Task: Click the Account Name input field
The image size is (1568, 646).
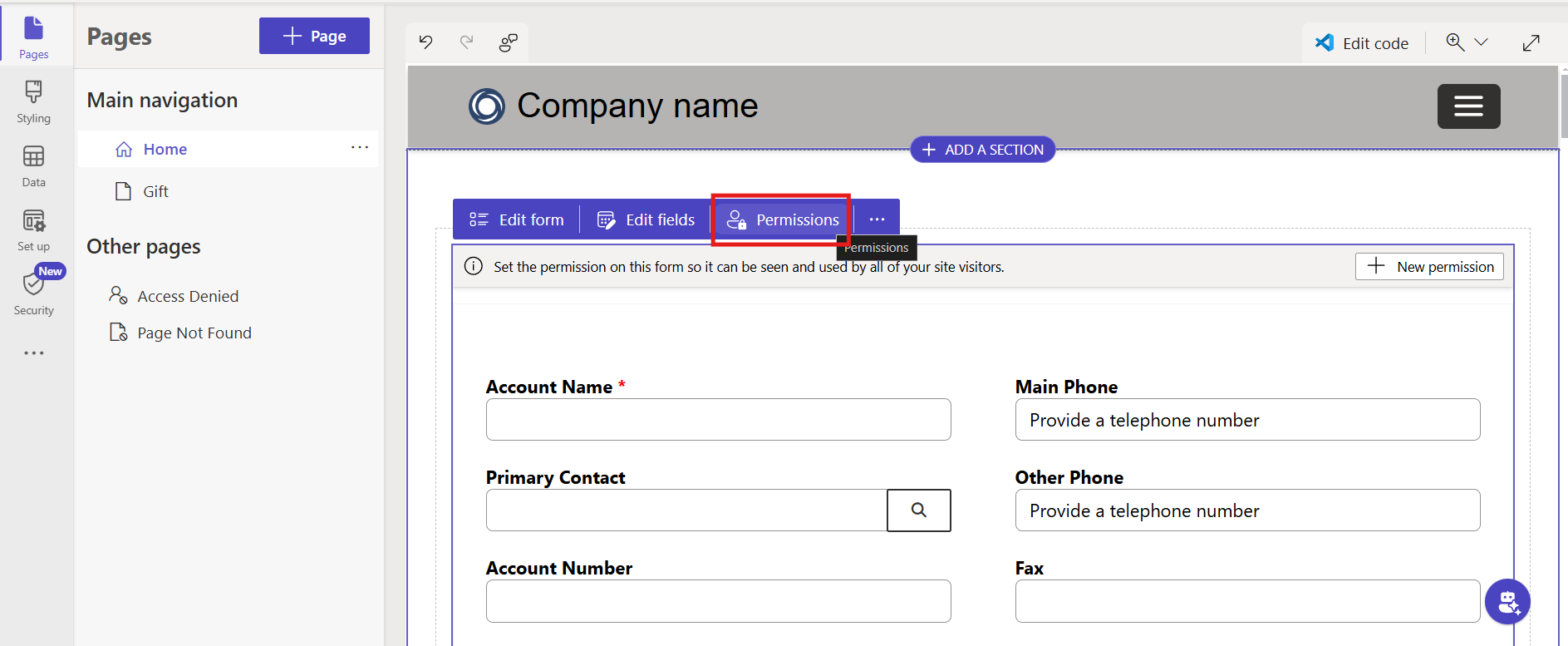Action: pyautogui.click(x=718, y=420)
